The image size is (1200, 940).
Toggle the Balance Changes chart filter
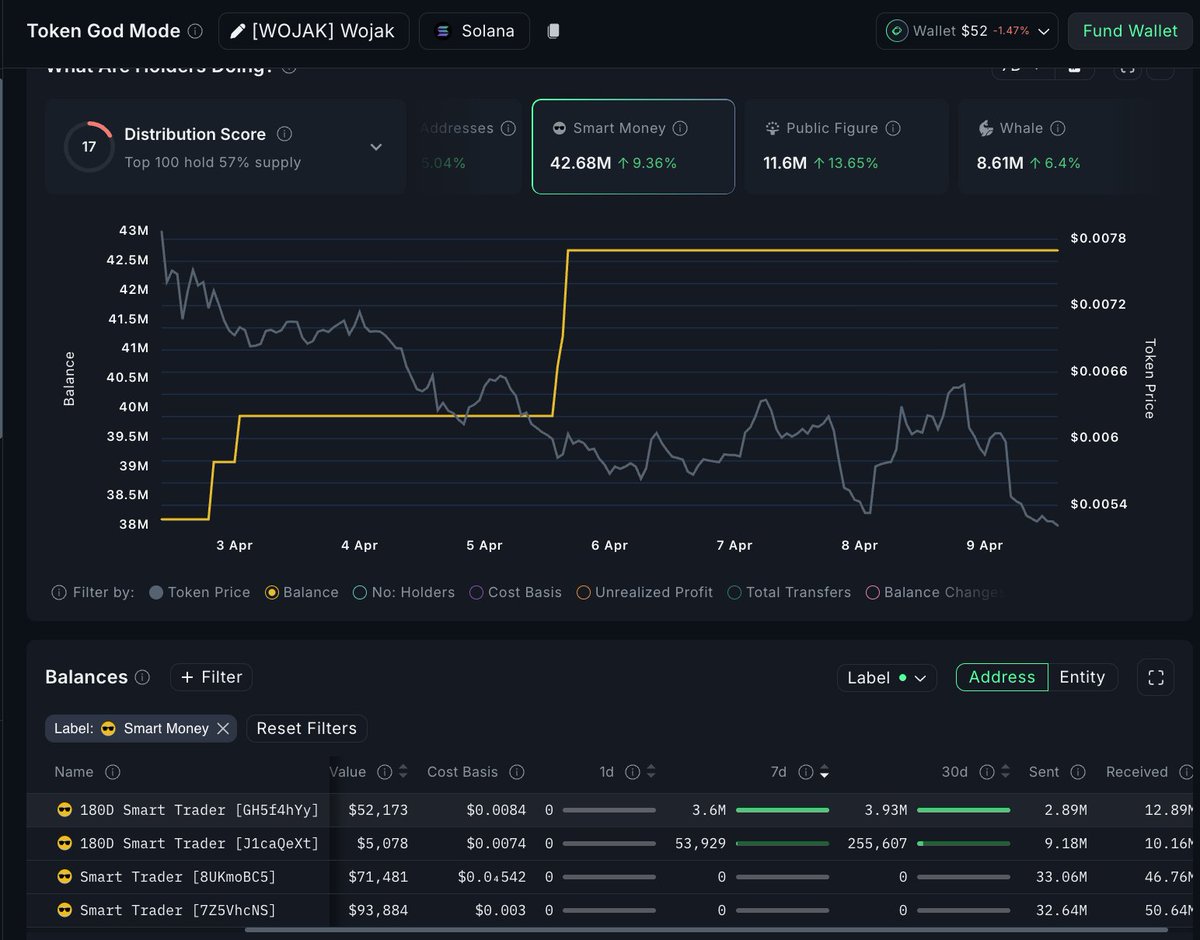click(x=935, y=592)
